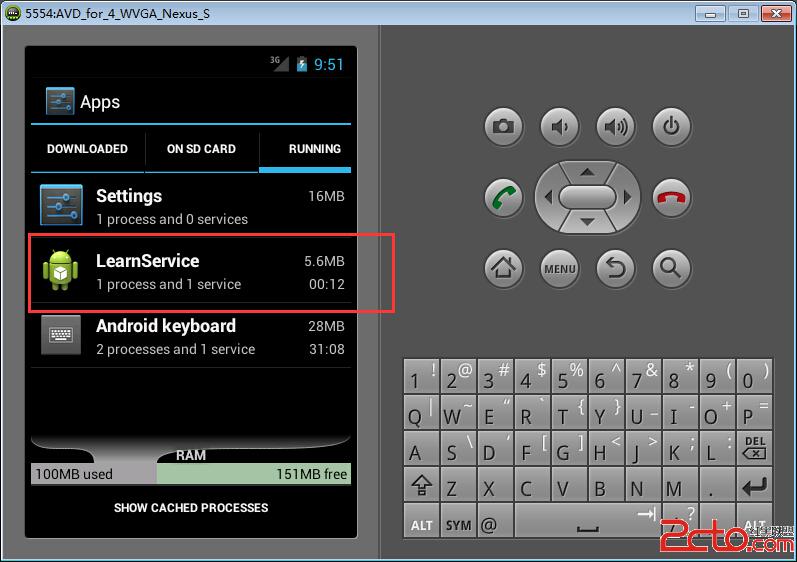The image size is (797, 562).
Task: Click the 3G signal status icon
Action: 279,64
